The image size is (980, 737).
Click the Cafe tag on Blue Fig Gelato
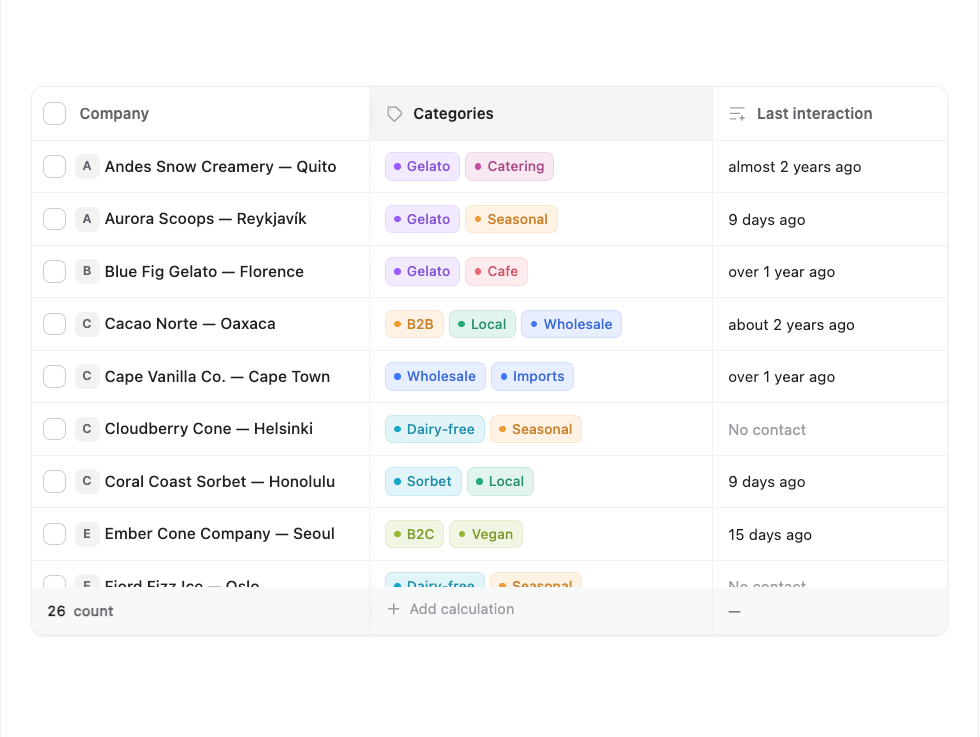coord(496,271)
